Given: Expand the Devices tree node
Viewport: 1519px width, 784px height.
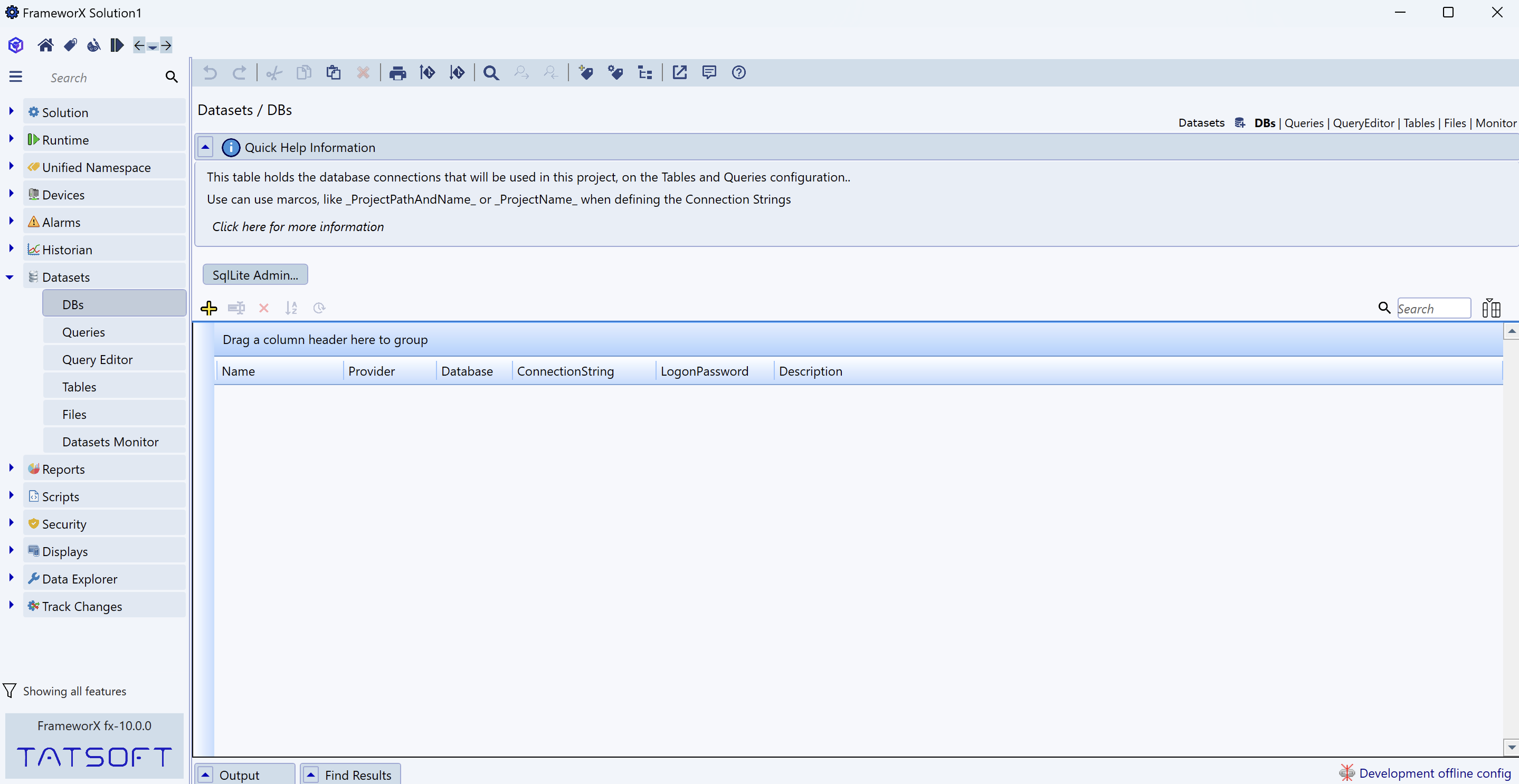Looking at the screenshot, I should tap(11, 193).
